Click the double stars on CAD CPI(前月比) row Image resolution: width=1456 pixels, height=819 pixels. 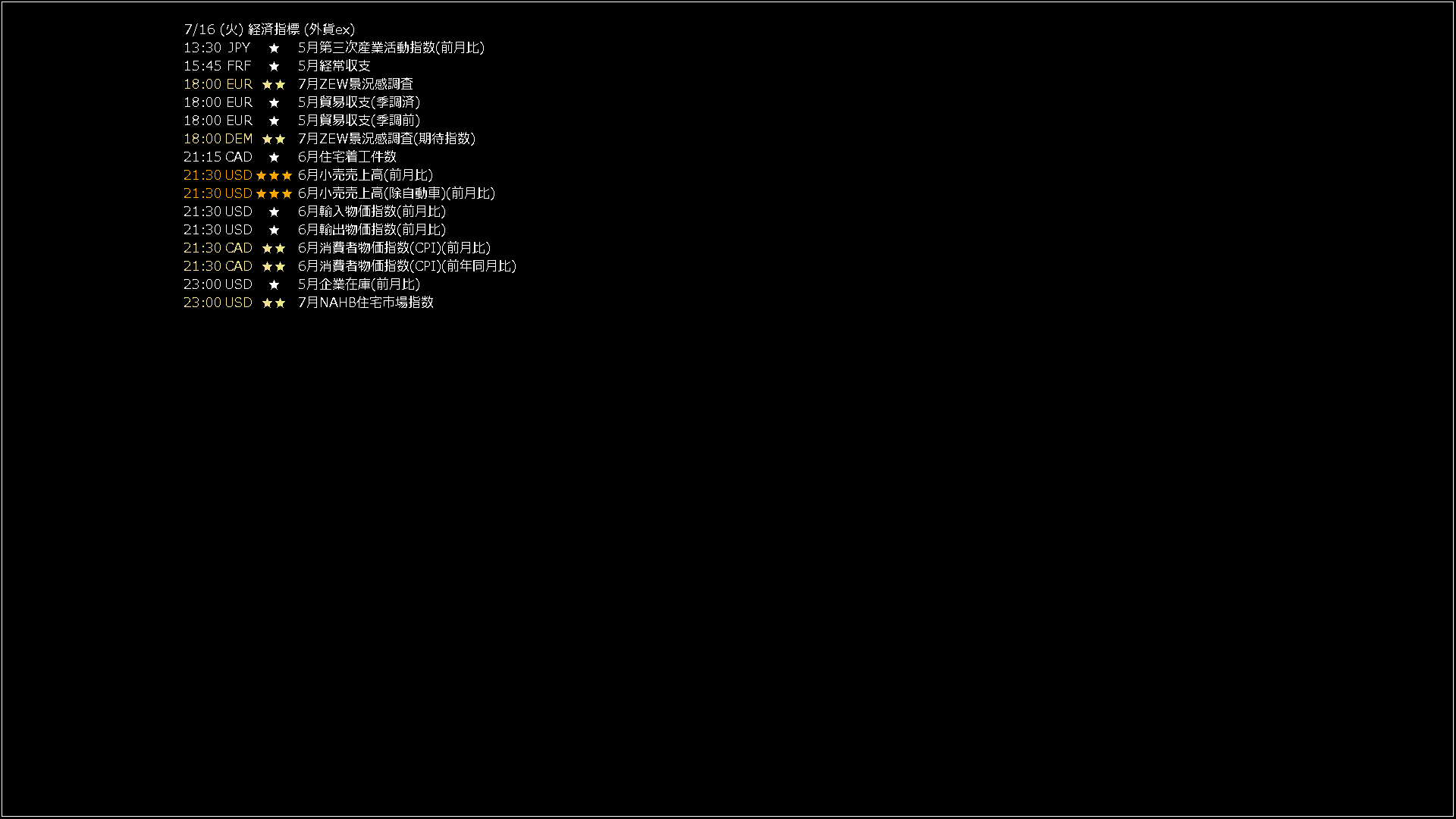click(x=274, y=248)
